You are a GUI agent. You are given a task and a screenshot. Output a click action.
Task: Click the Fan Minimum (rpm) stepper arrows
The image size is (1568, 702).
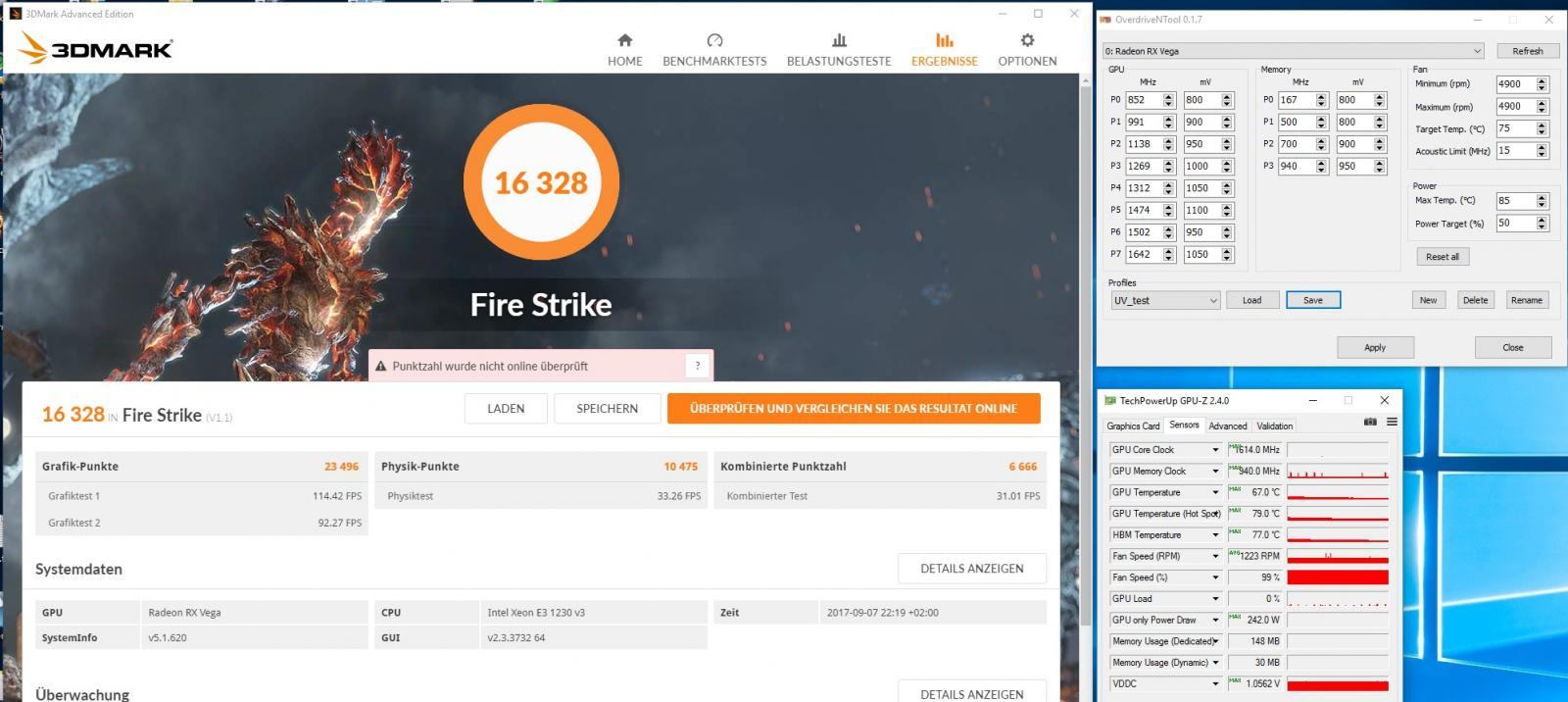[x=1542, y=84]
